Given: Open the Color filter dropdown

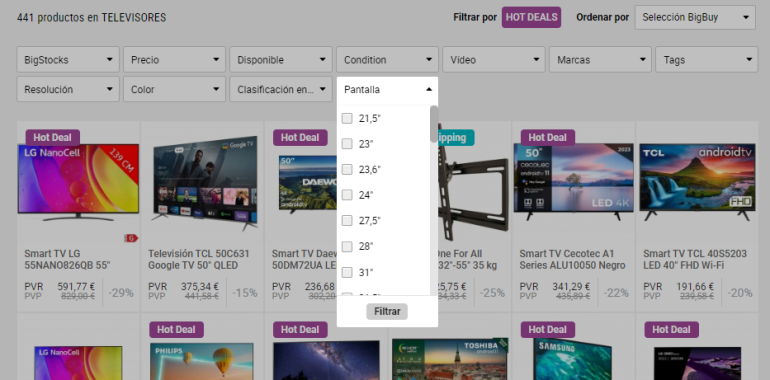Looking at the screenshot, I should tap(174, 89).
